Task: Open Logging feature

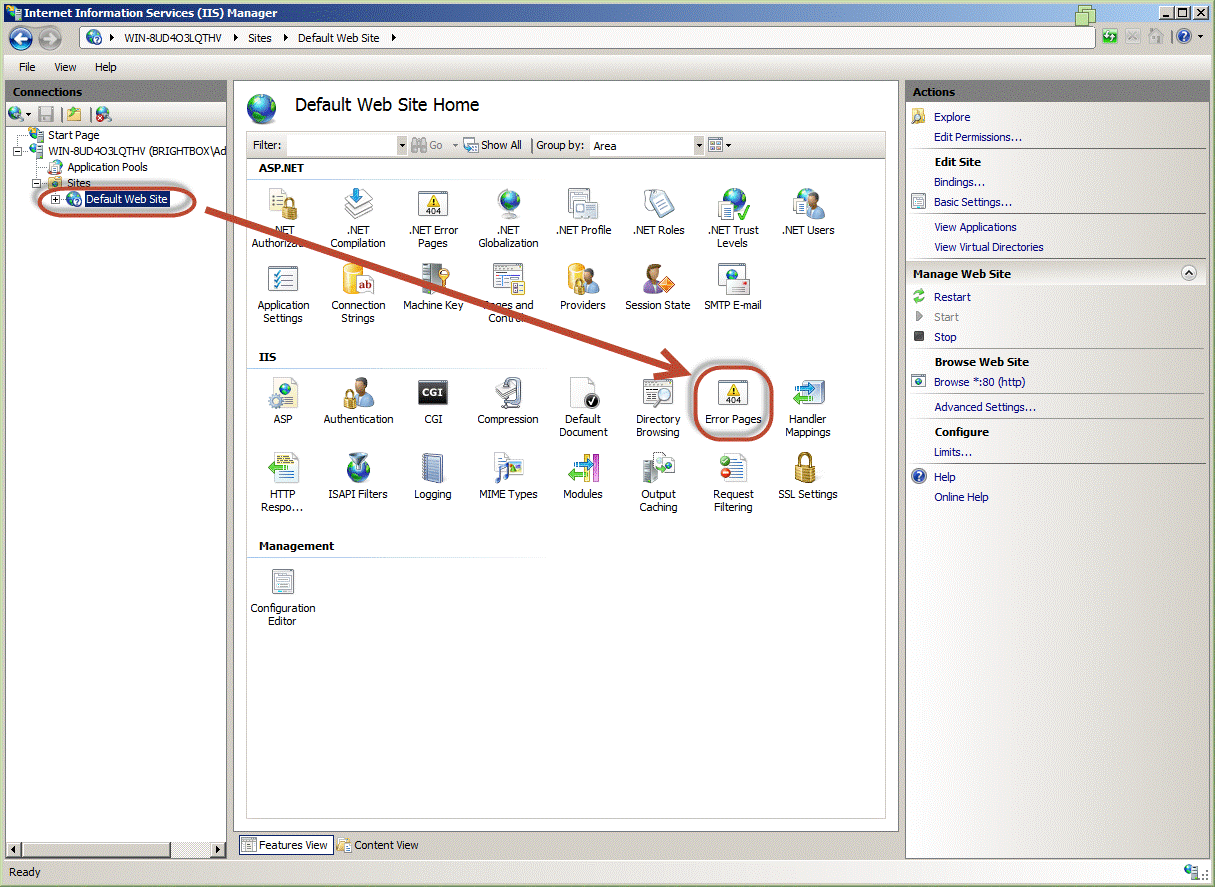Action: tap(433, 476)
